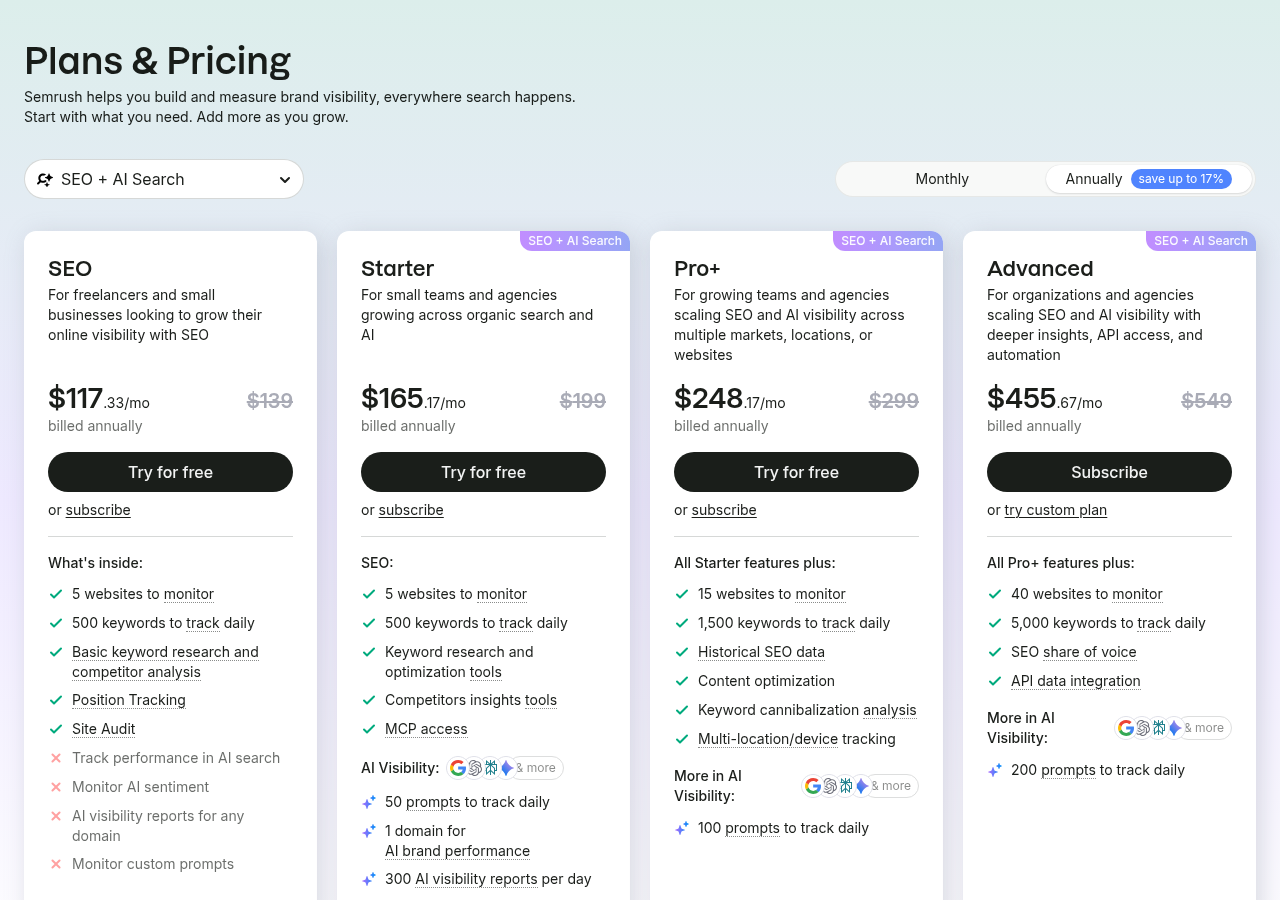Click the checkmark beside API data integration
The image size is (1280, 900).
point(995,681)
